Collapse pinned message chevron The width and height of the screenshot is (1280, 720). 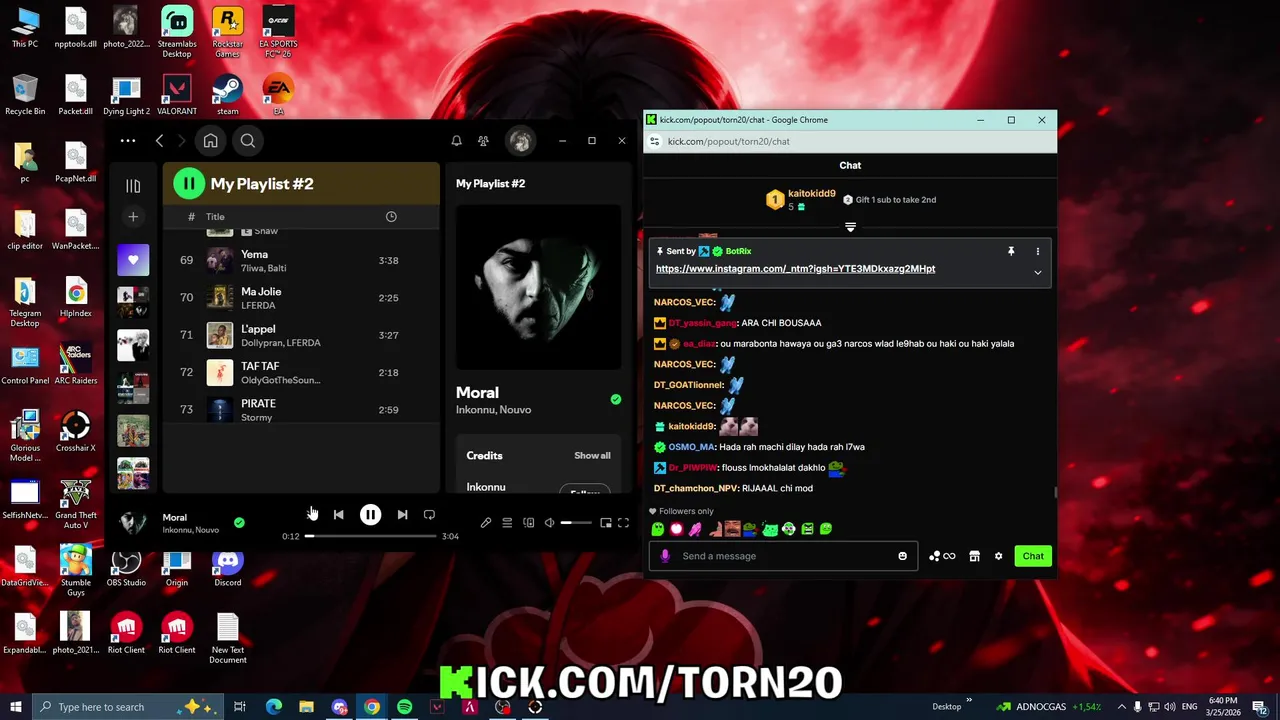pos(1037,272)
